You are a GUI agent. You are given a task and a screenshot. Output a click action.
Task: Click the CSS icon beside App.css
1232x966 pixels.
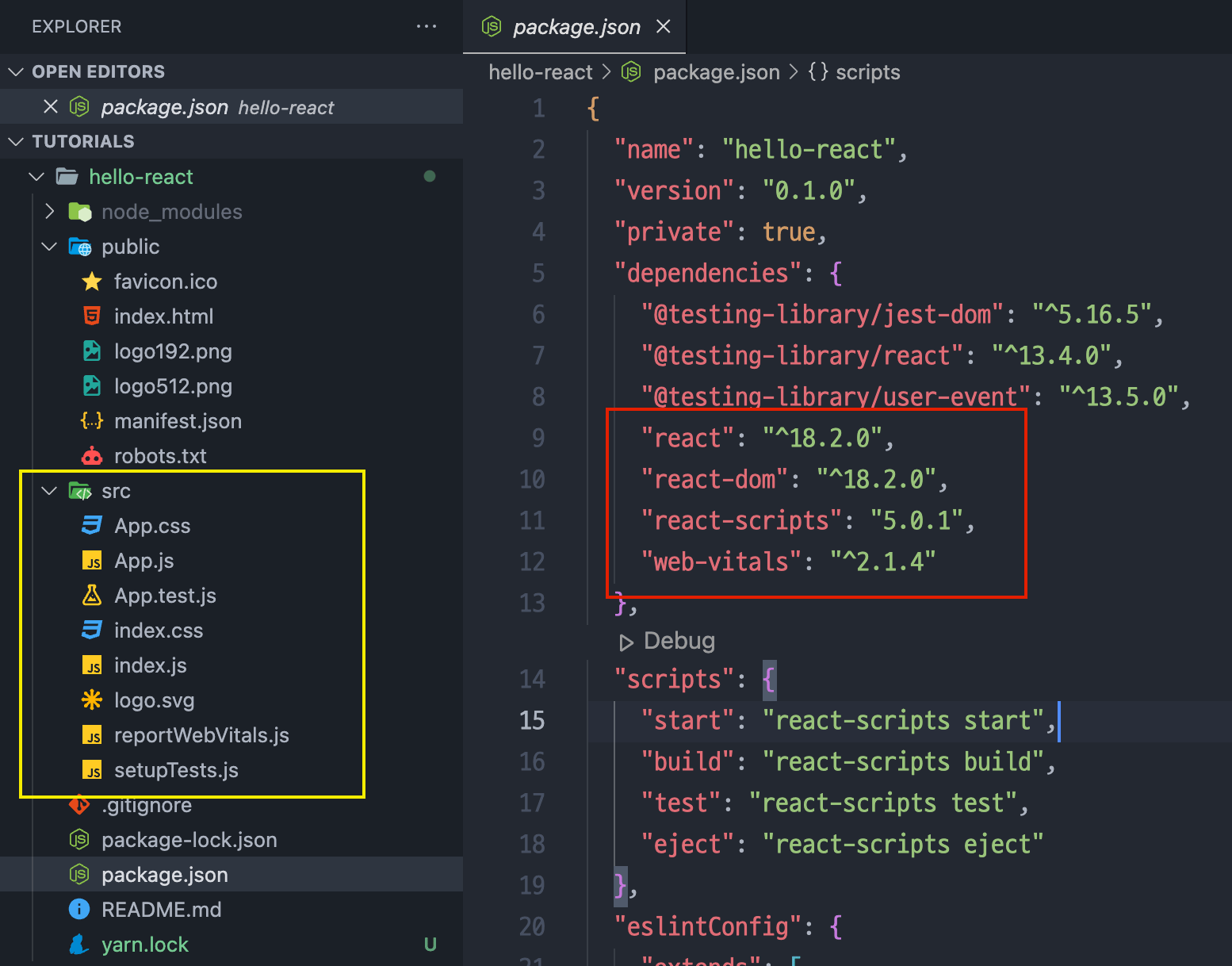pos(92,526)
